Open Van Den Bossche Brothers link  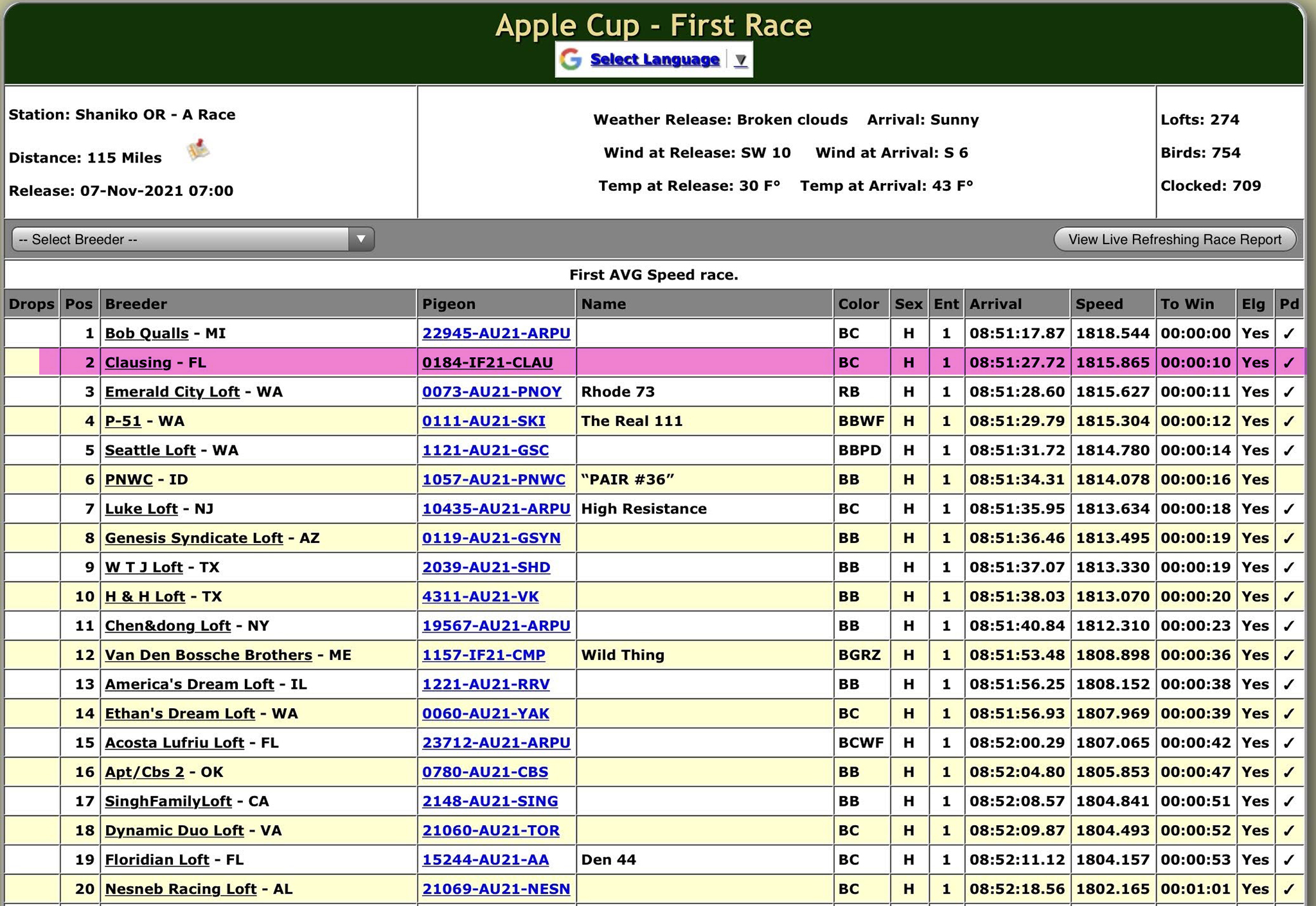click(x=208, y=655)
